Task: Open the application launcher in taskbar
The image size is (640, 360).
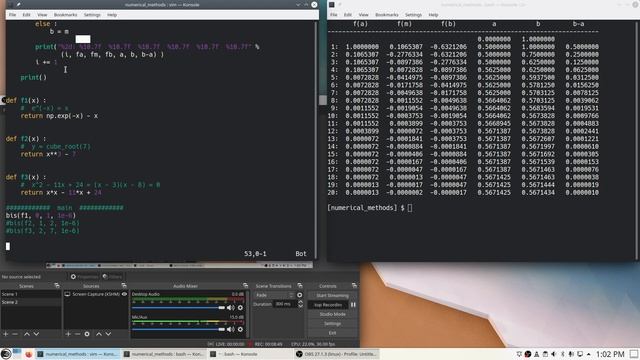Action: (6, 354)
